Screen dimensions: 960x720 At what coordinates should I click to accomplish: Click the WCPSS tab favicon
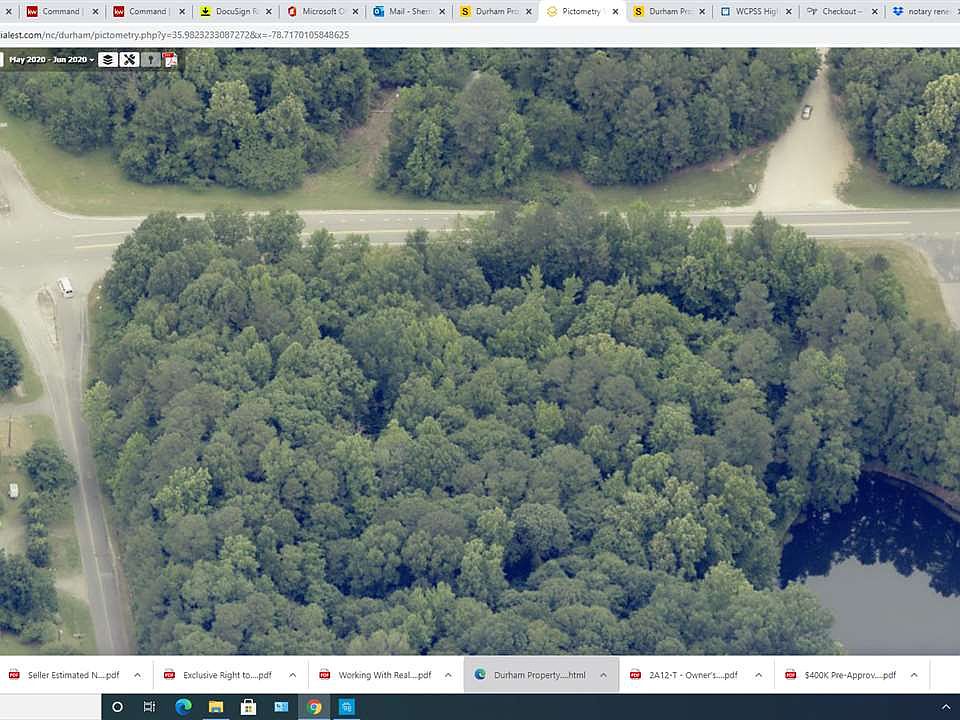(726, 12)
